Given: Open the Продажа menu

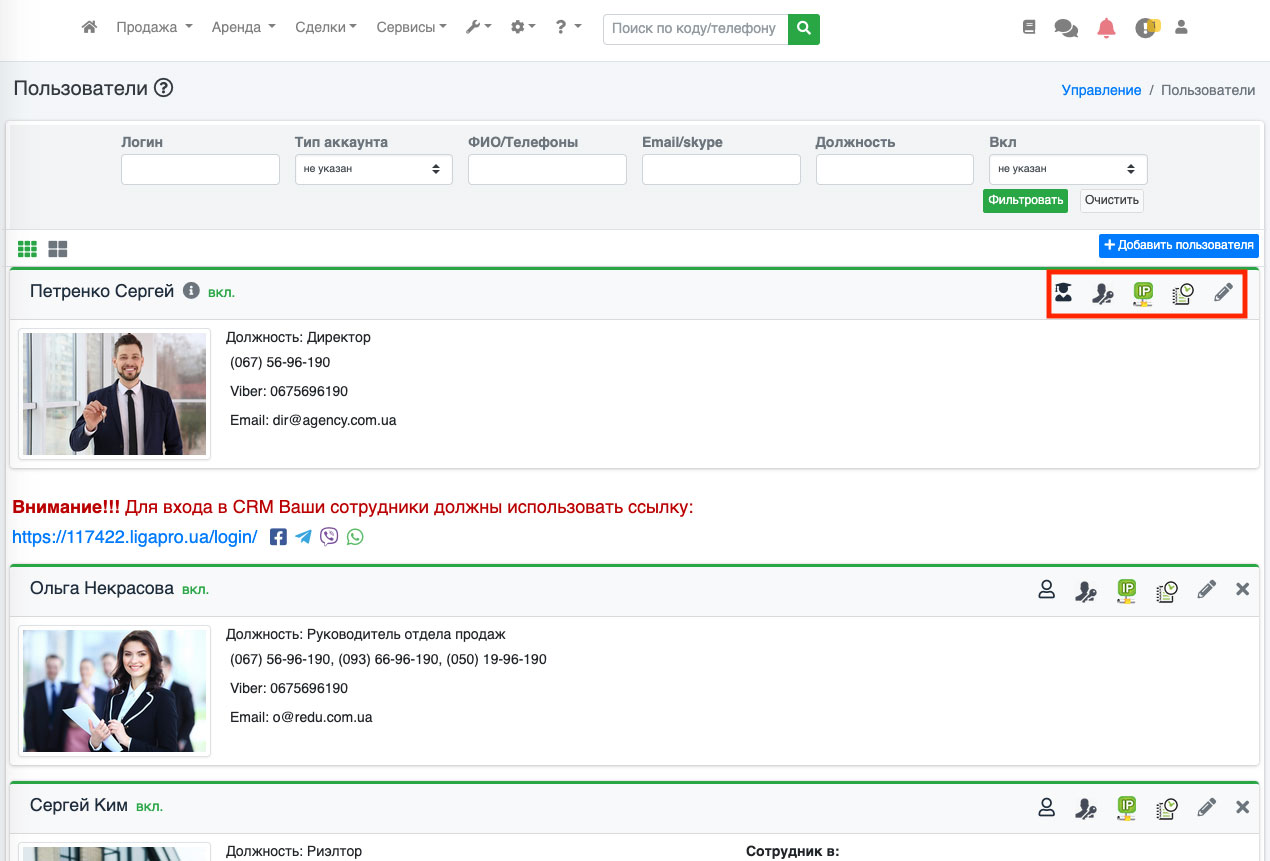Looking at the screenshot, I should (x=154, y=28).
